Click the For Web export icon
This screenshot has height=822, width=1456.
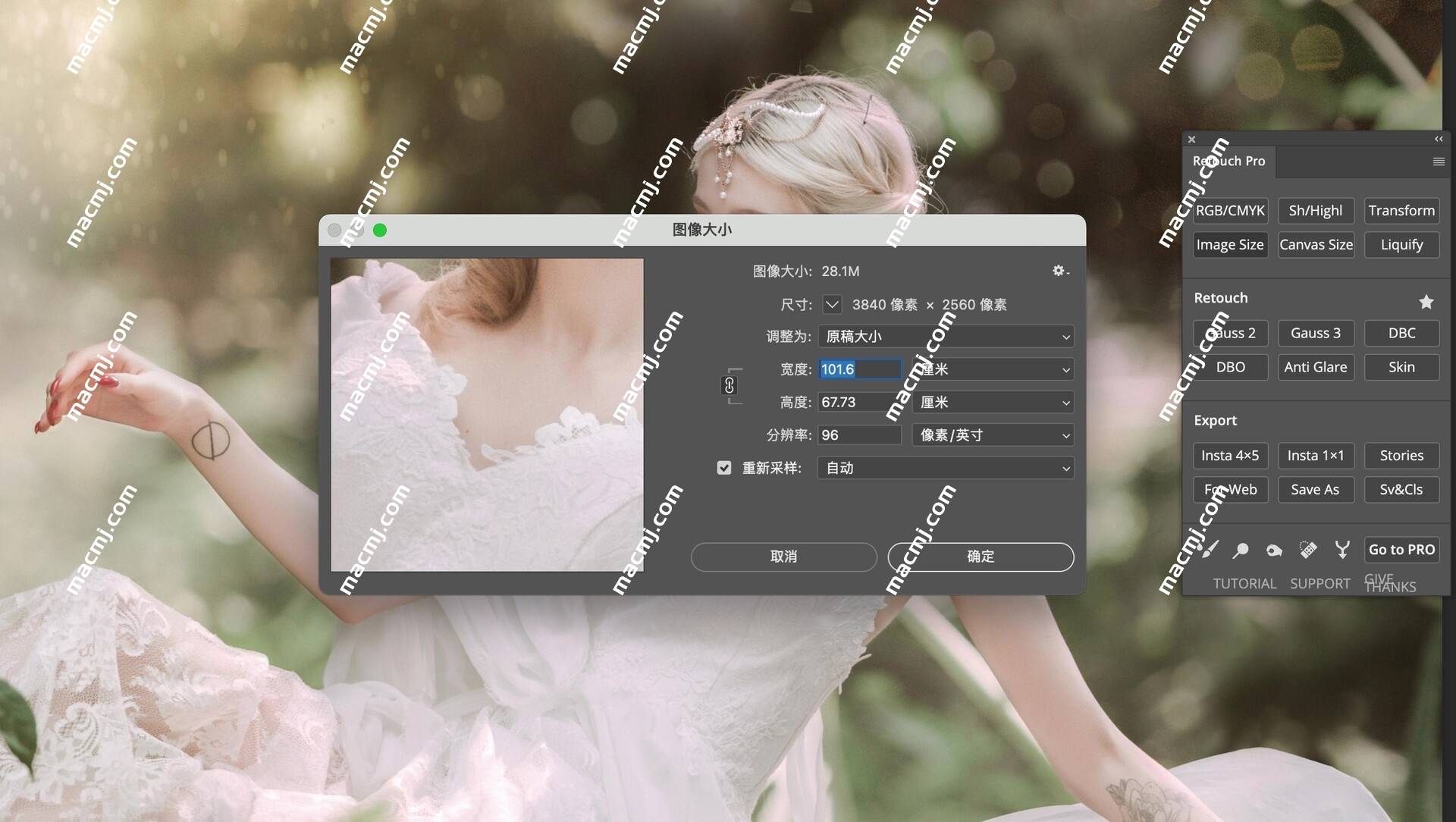tap(1229, 489)
